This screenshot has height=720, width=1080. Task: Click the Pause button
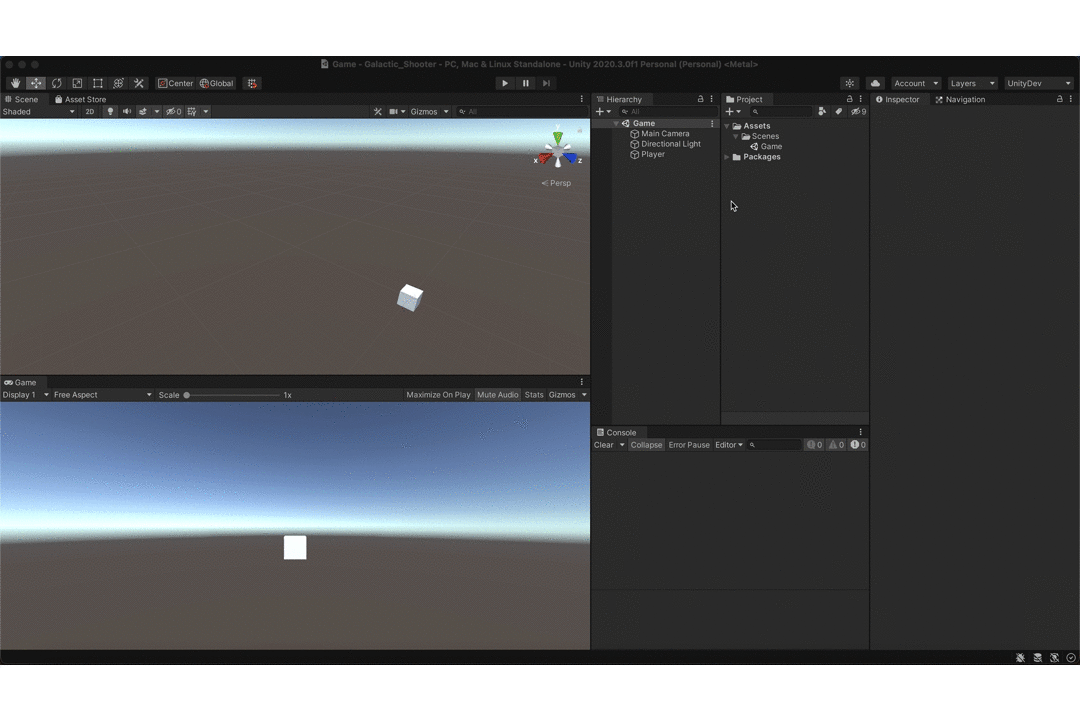(x=526, y=83)
